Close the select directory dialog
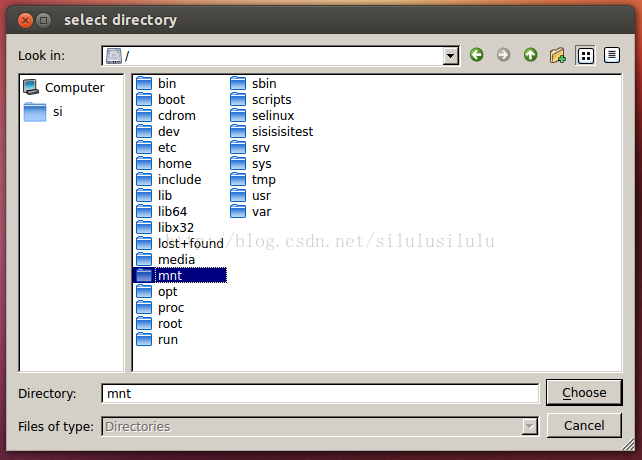This screenshot has width=642, height=460. point(24,19)
